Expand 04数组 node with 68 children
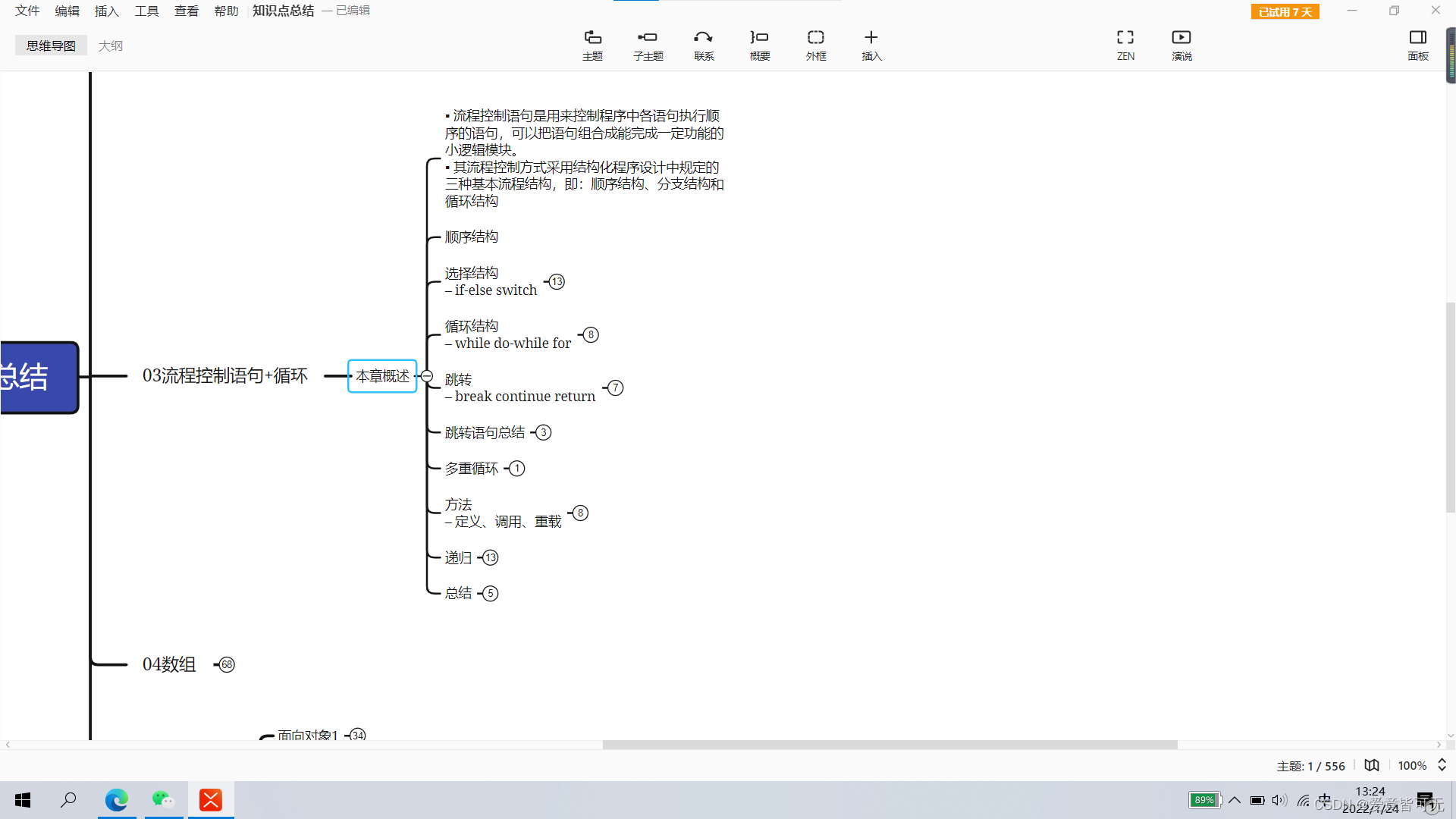 coord(227,665)
